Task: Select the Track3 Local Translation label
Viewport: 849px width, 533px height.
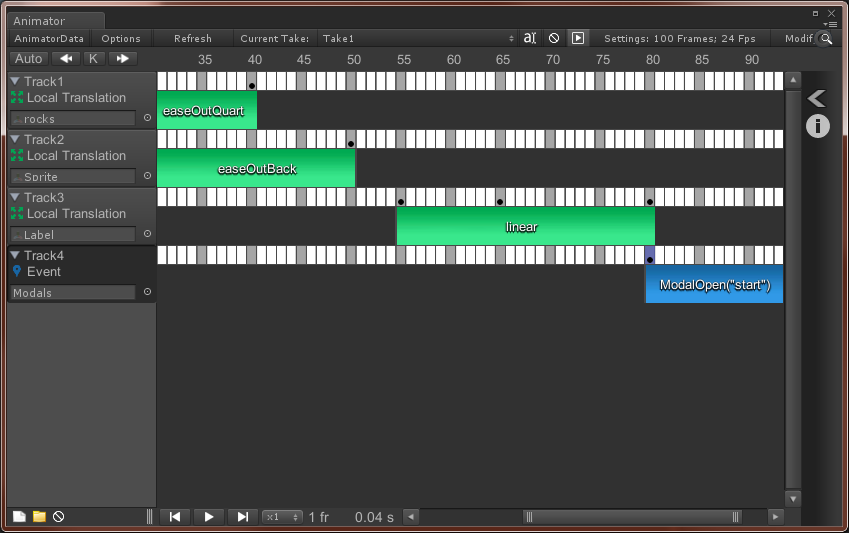Action: tap(76, 213)
